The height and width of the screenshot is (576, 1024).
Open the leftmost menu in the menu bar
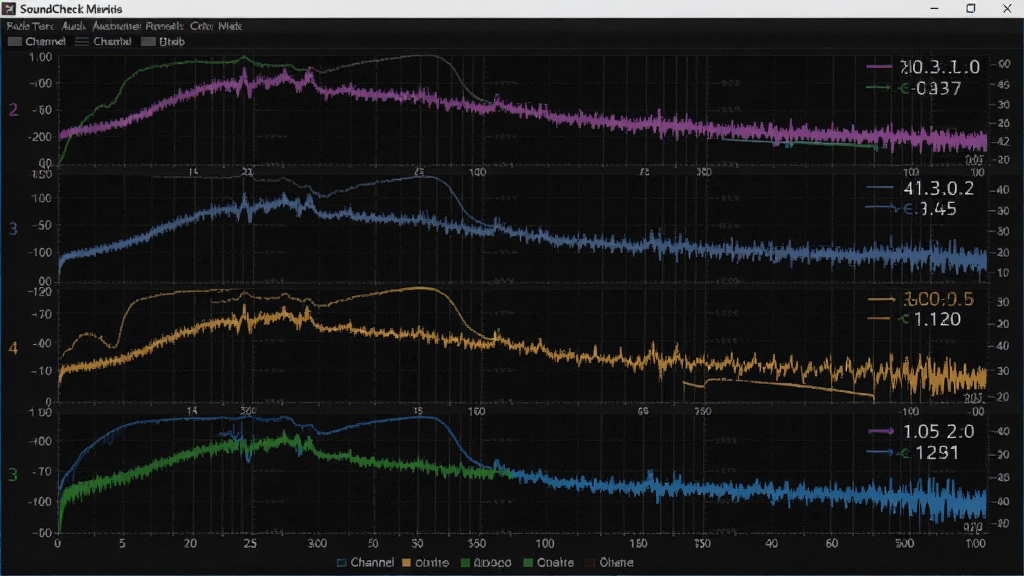(x=30, y=26)
